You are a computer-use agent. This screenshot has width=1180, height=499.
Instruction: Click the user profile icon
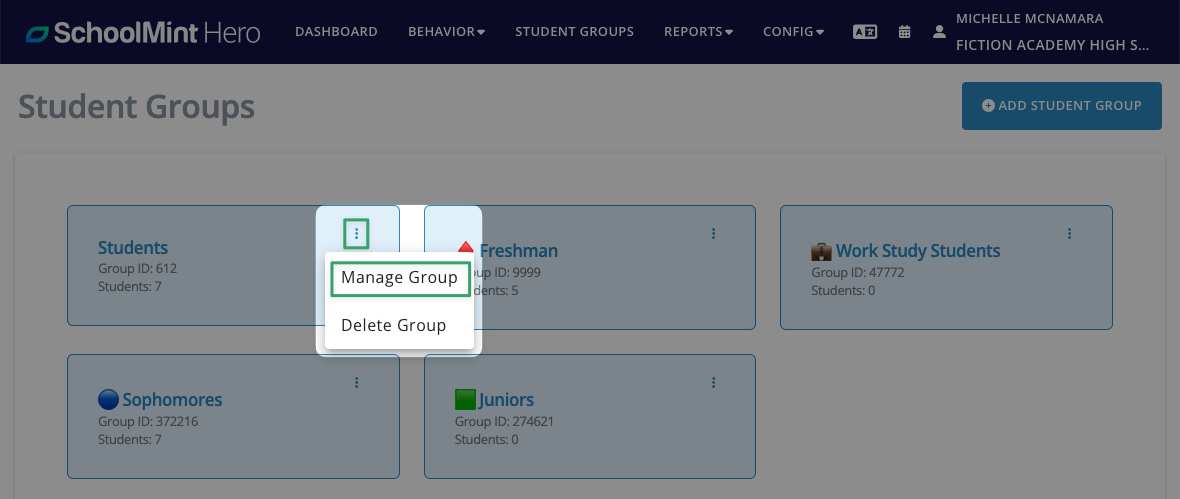tap(938, 32)
